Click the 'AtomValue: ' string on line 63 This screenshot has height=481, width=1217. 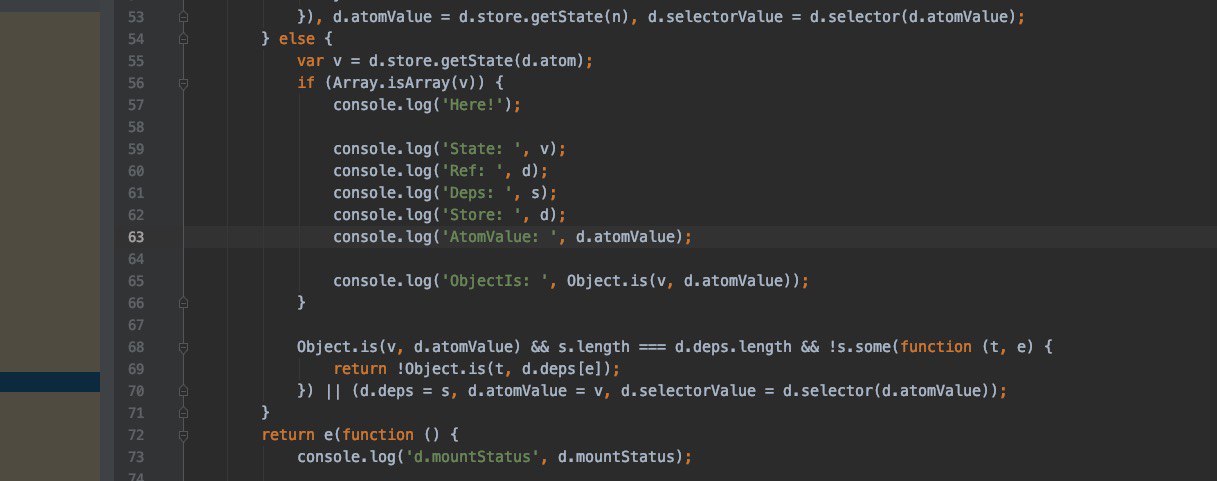click(499, 237)
